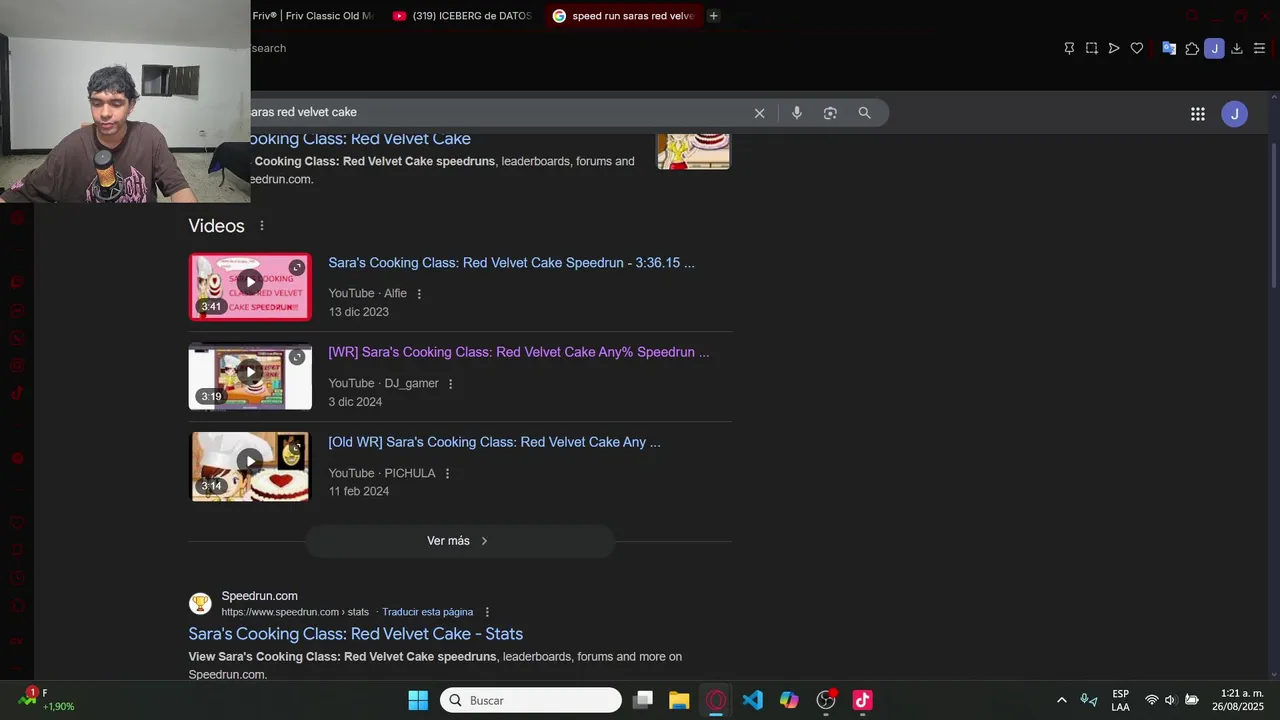This screenshot has height=720, width=1280.
Task: Open the [Old WR] Red Velvet Cake link
Action: click(494, 442)
